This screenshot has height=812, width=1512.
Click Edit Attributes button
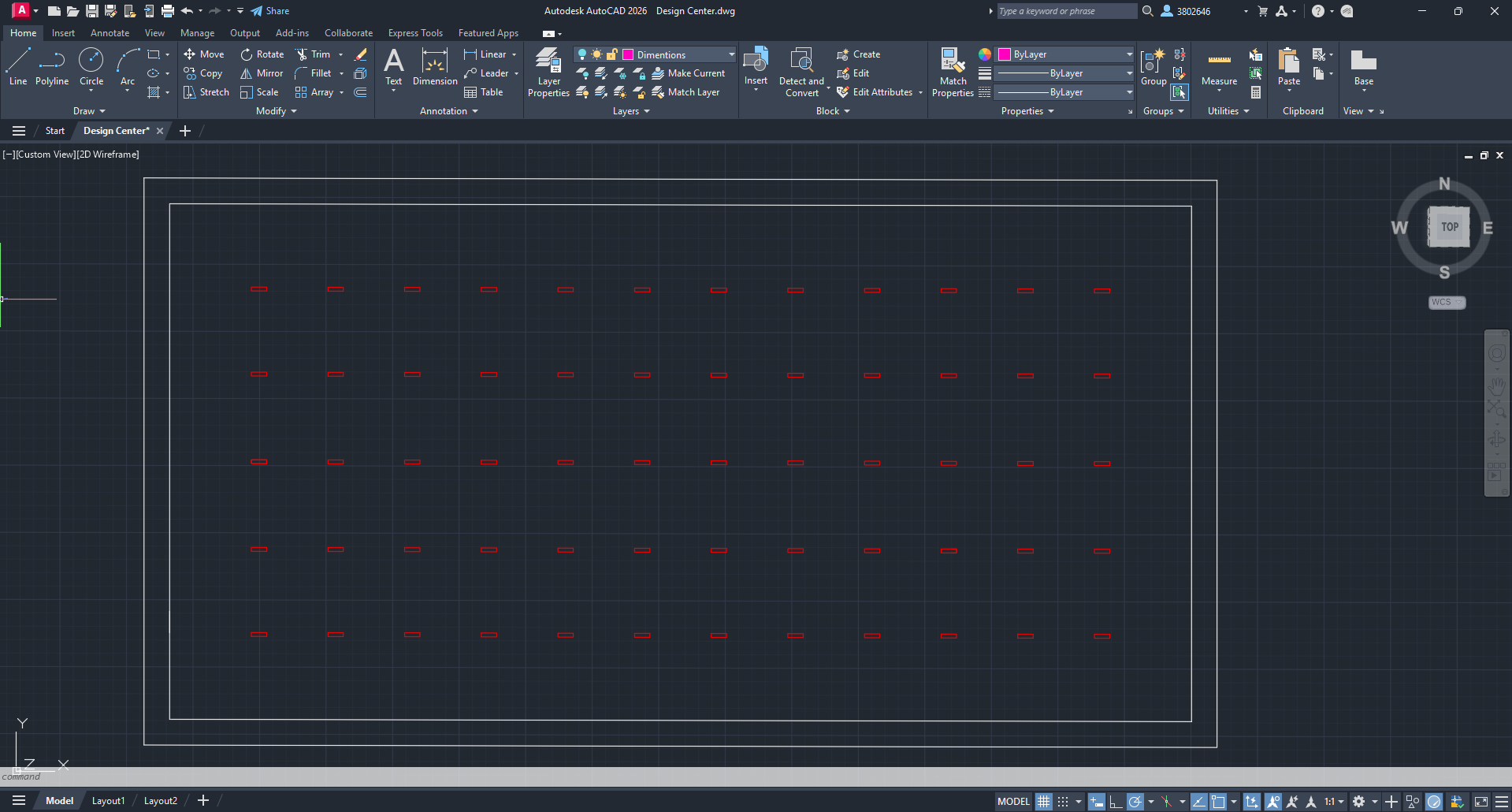tap(875, 92)
